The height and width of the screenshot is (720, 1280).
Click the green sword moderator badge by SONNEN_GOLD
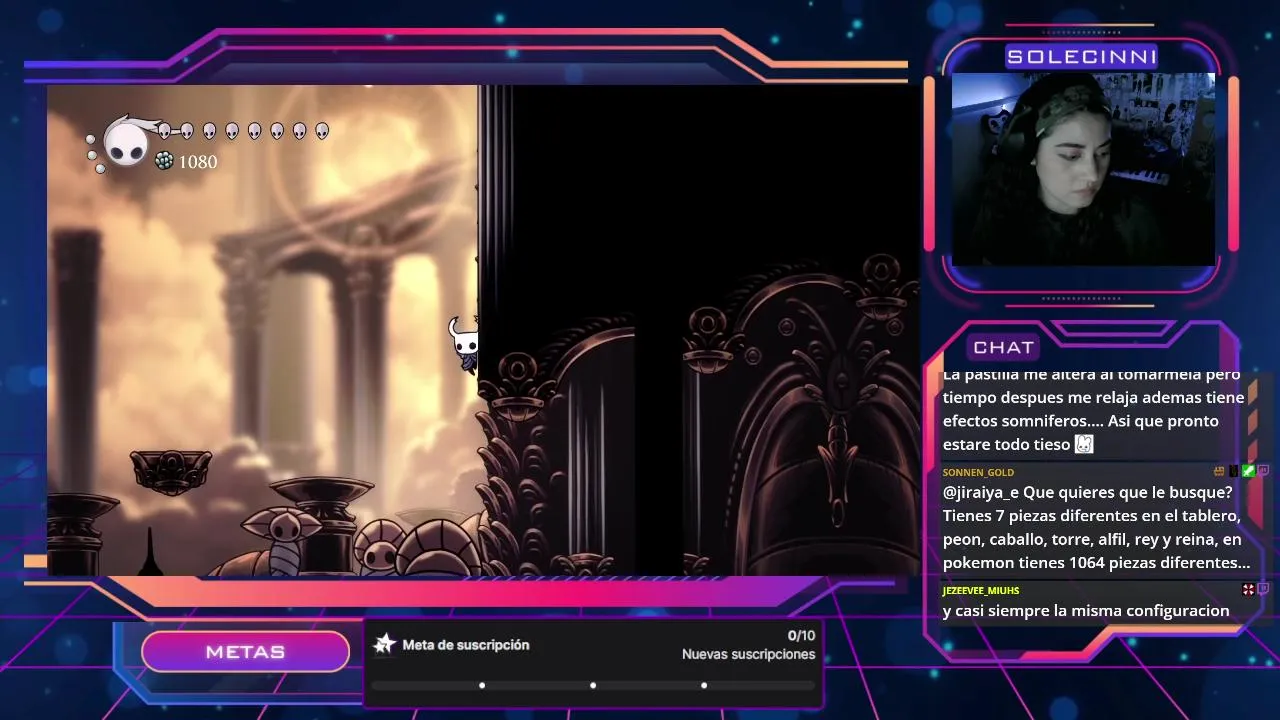(x=1248, y=471)
